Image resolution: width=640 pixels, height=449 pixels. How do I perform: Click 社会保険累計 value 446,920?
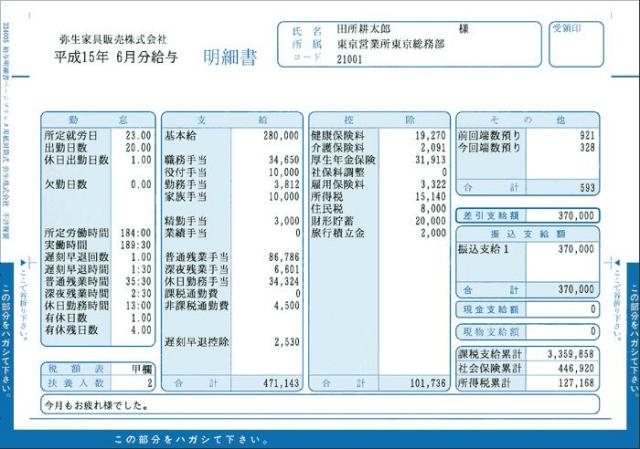click(576, 369)
